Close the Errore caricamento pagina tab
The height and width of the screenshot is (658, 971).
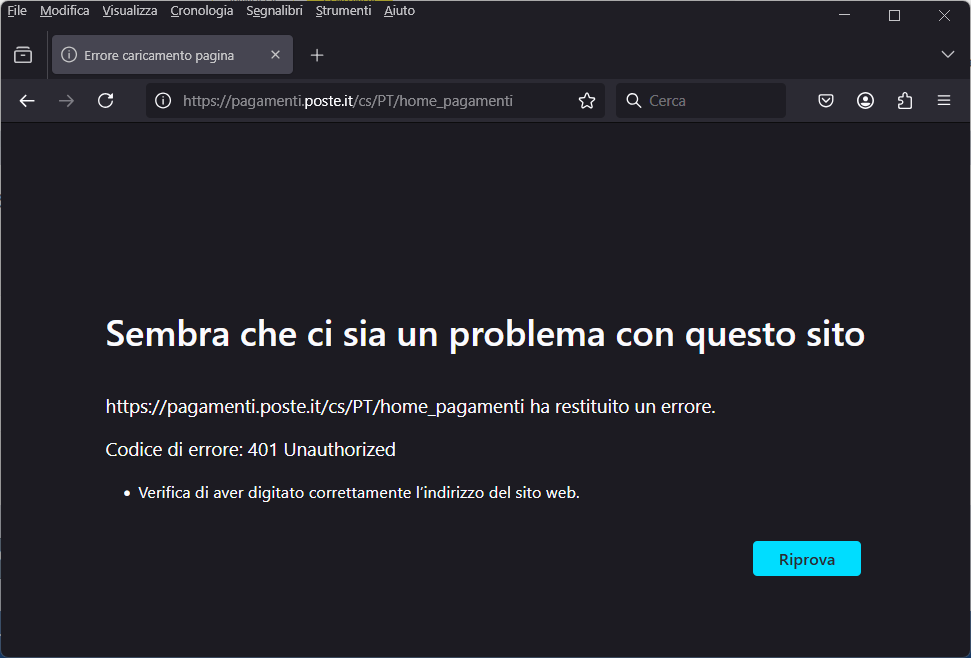click(276, 55)
